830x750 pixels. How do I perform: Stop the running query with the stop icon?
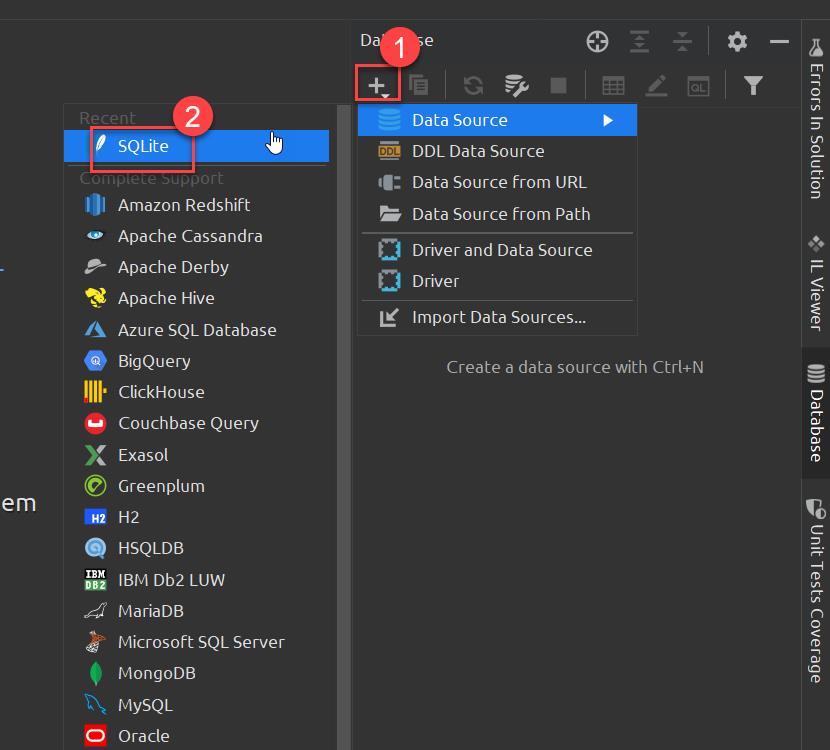coord(560,85)
